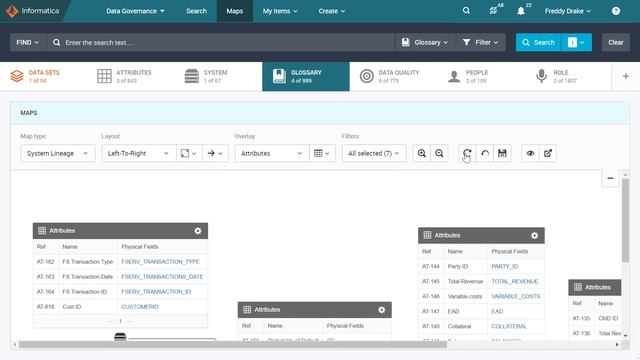The width and height of the screenshot is (640, 360).
Task: Add a new tab with plus icon
Action: [x=625, y=76]
